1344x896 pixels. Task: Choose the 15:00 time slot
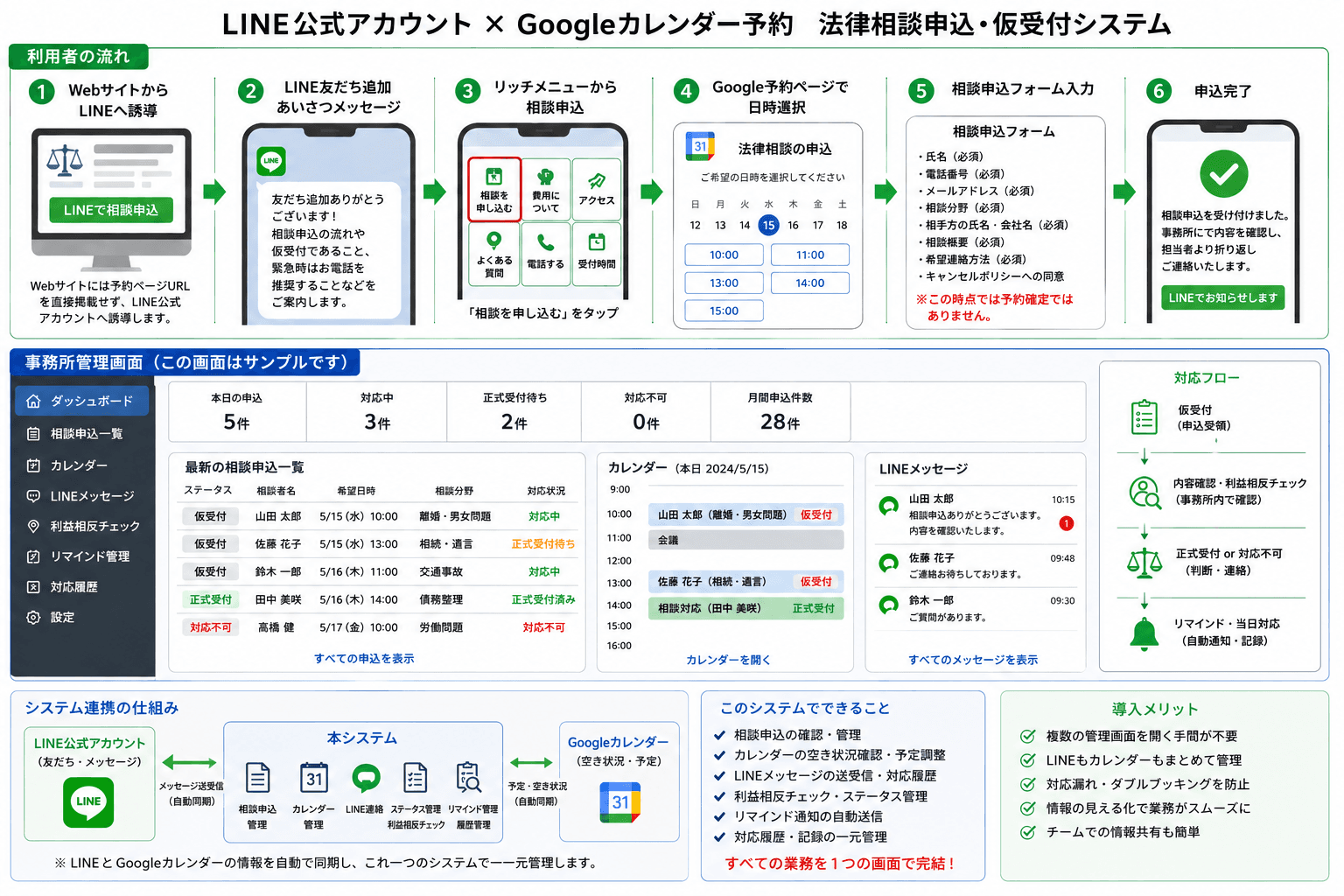tap(724, 311)
